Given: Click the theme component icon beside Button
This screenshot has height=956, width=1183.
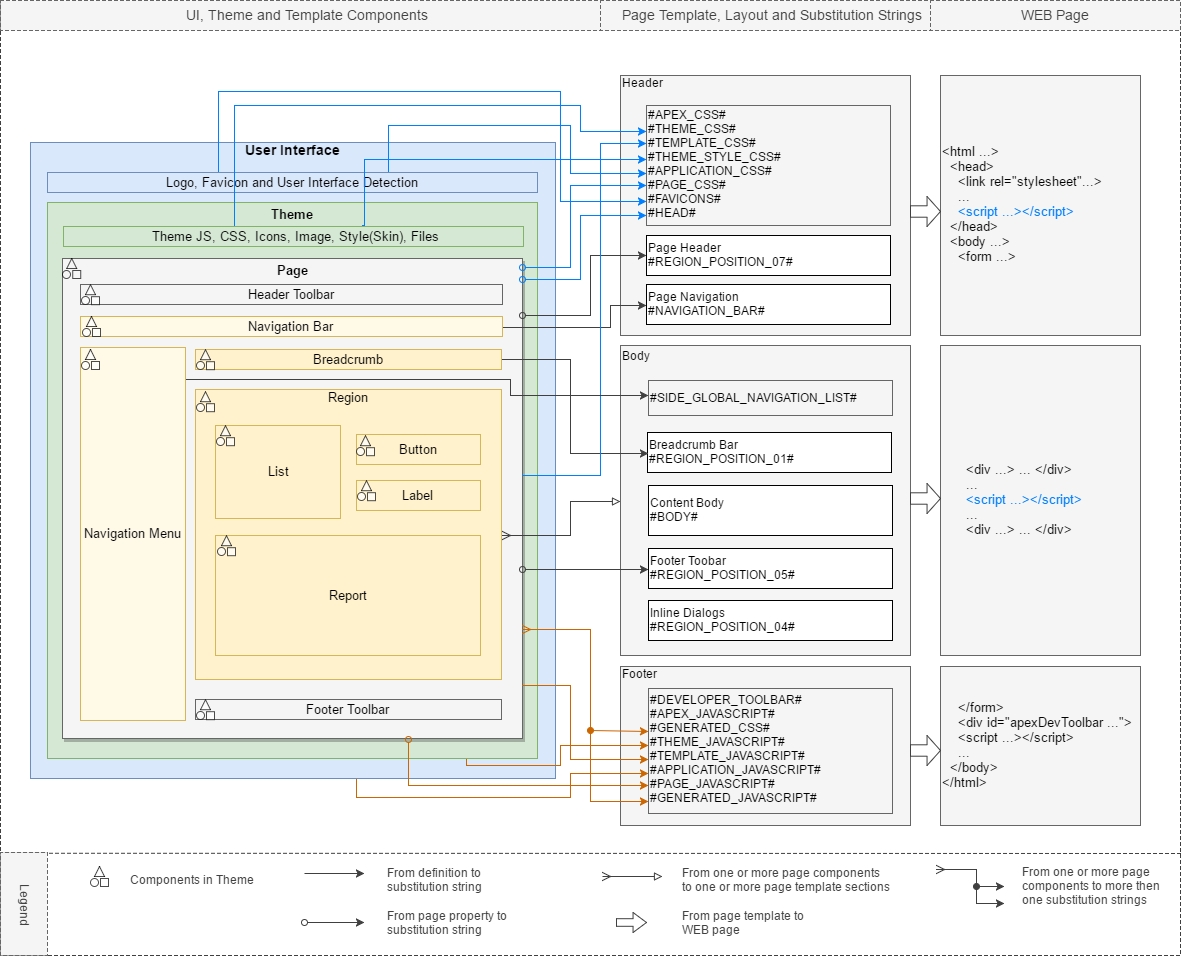Looking at the screenshot, I should [366, 446].
